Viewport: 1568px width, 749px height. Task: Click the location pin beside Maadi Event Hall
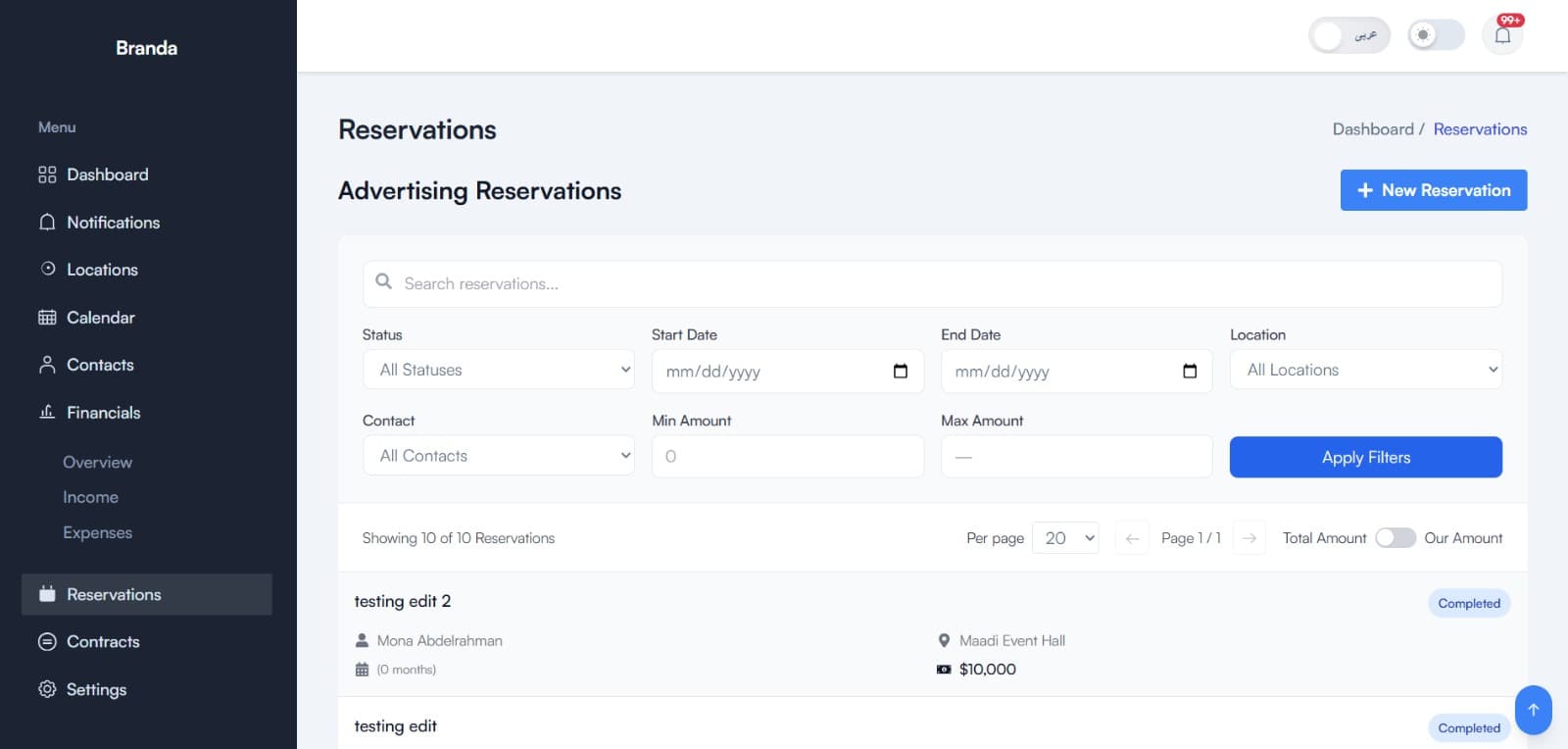(944, 640)
